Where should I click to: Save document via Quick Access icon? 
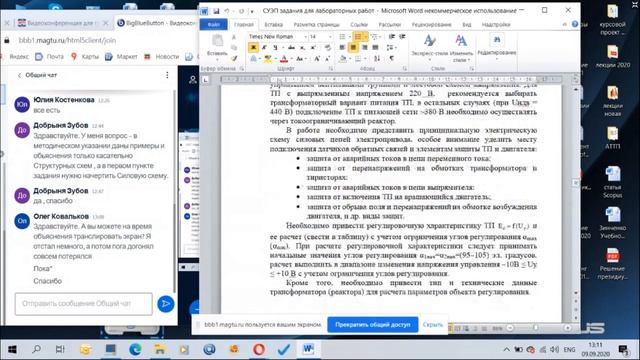(216, 11)
